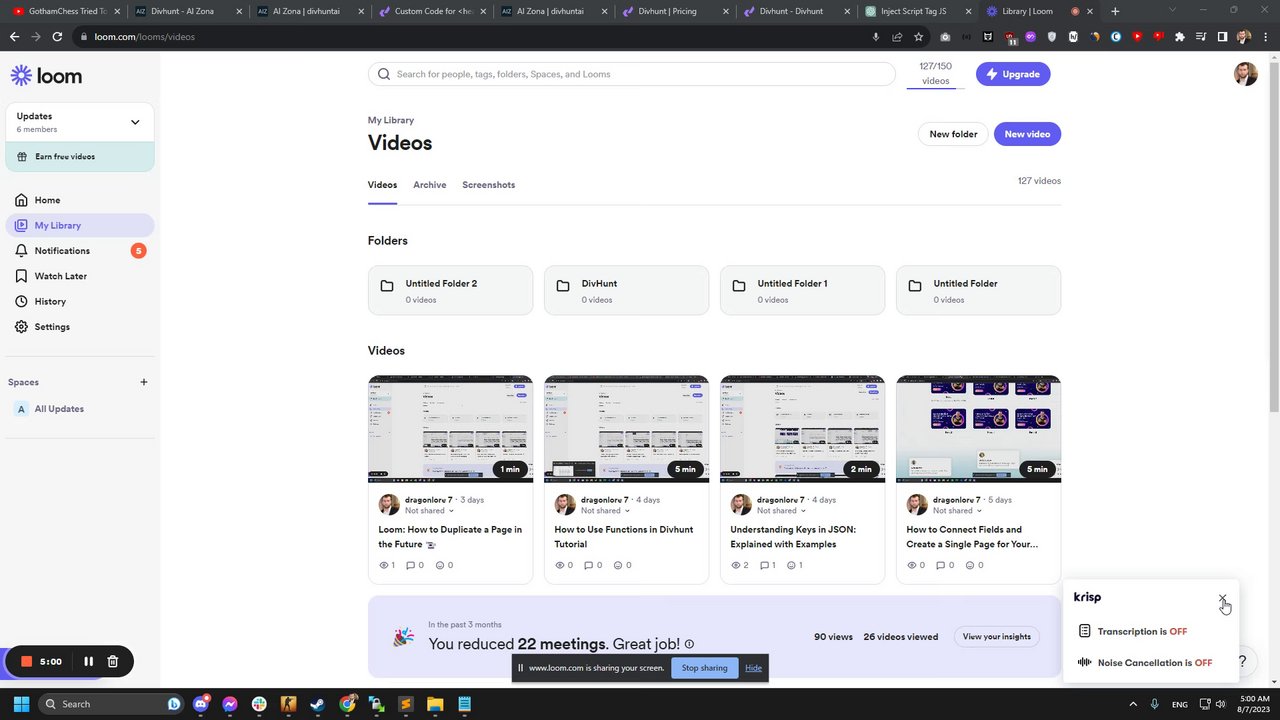Open the Untitled Folder 1 folder
The image size is (1280, 720).
[x=802, y=290]
